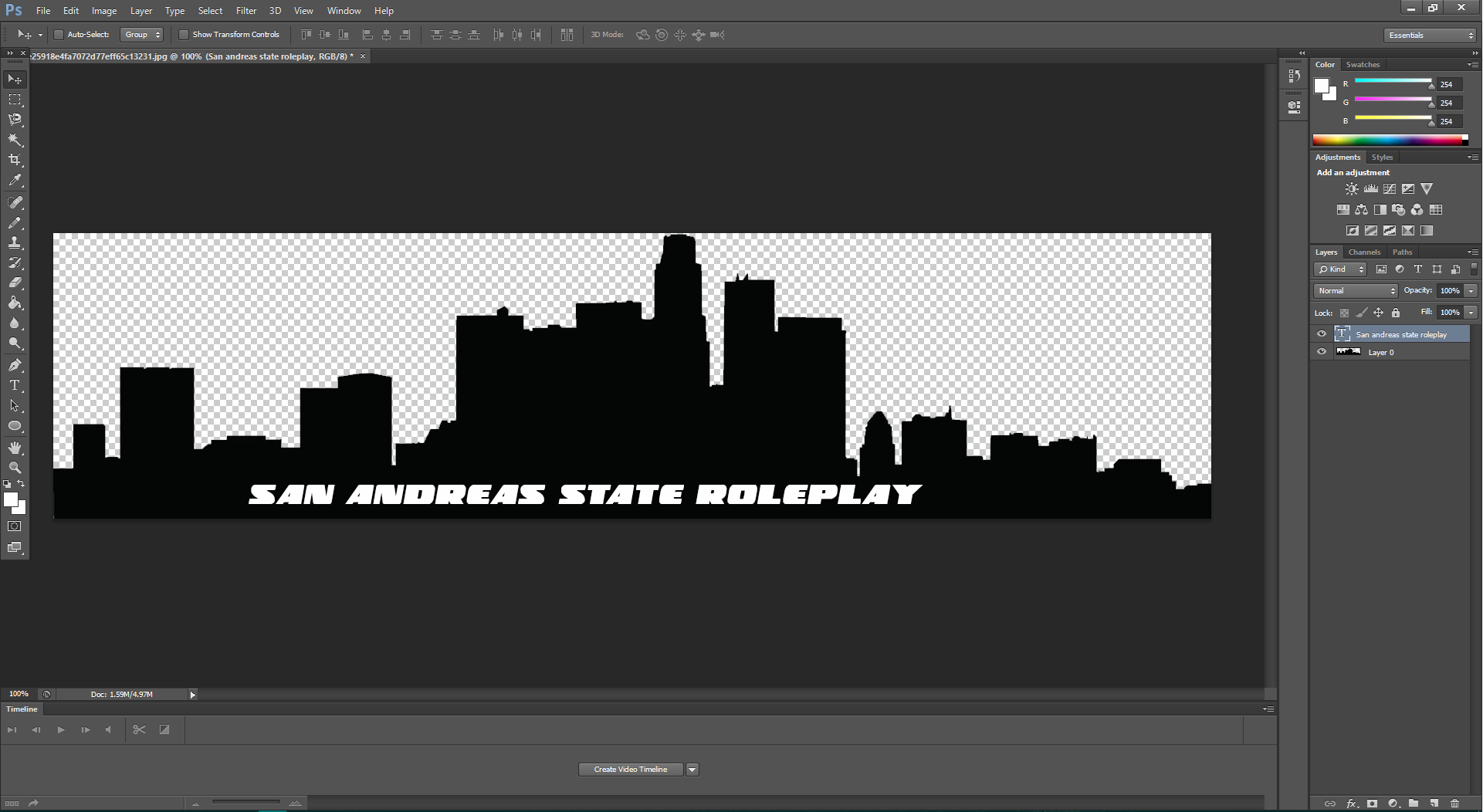Select the Clone Stamp tool
The height and width of the screenshot is (812, 1483).
(15, 242)
